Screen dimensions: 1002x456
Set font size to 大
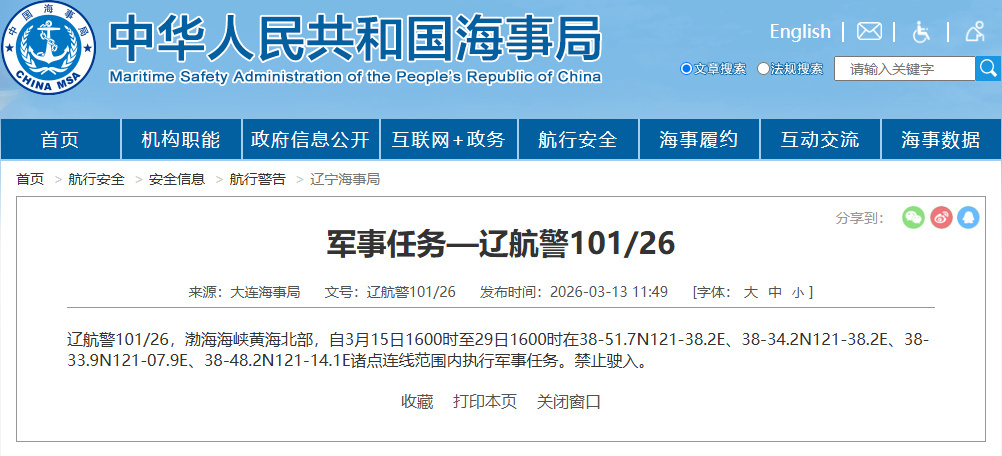point(751,293)
